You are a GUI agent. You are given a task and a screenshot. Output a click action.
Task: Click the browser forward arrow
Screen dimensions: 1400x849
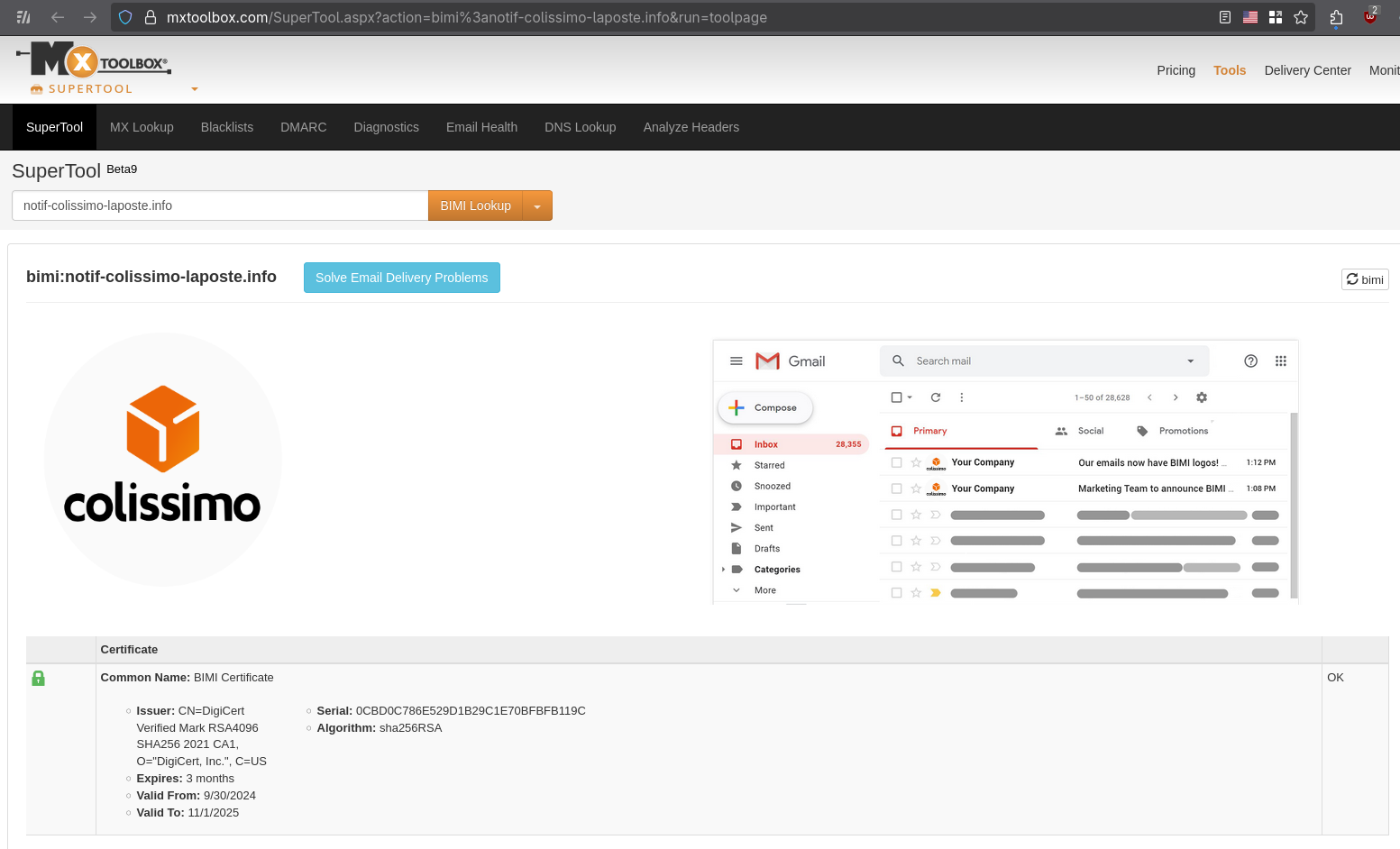pyautogui.click(x=90, y=17)
